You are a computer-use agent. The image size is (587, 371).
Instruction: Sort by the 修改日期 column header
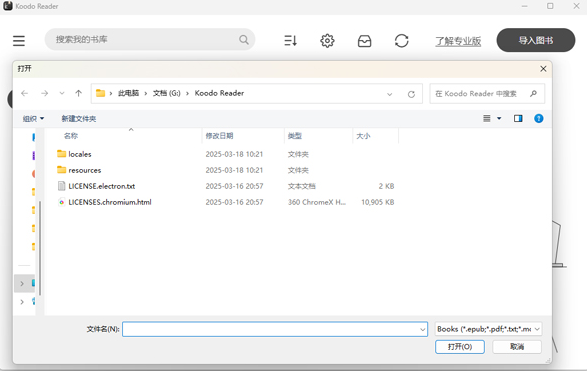tap(219, 136)
